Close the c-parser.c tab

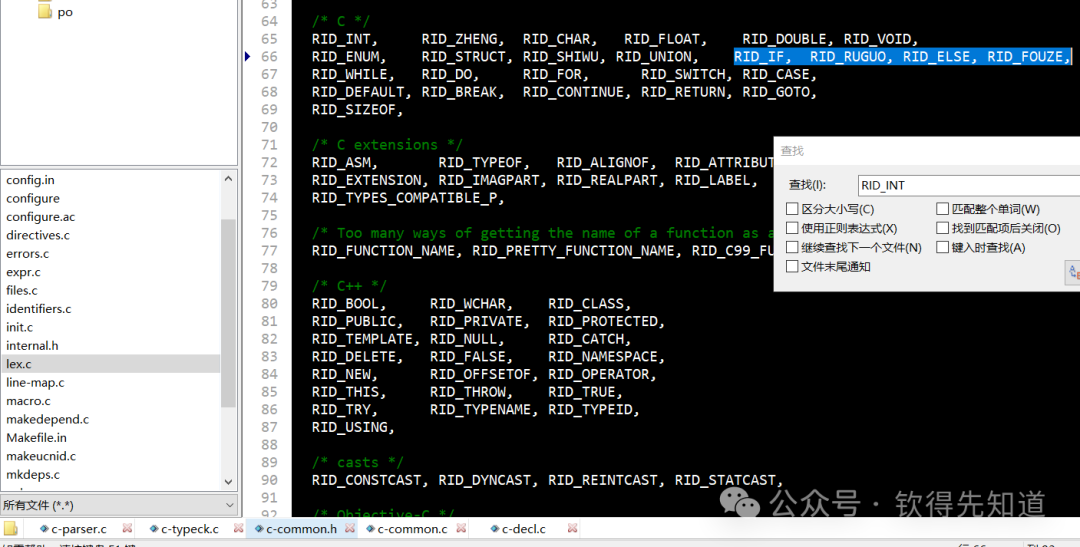tap(127, 528)
